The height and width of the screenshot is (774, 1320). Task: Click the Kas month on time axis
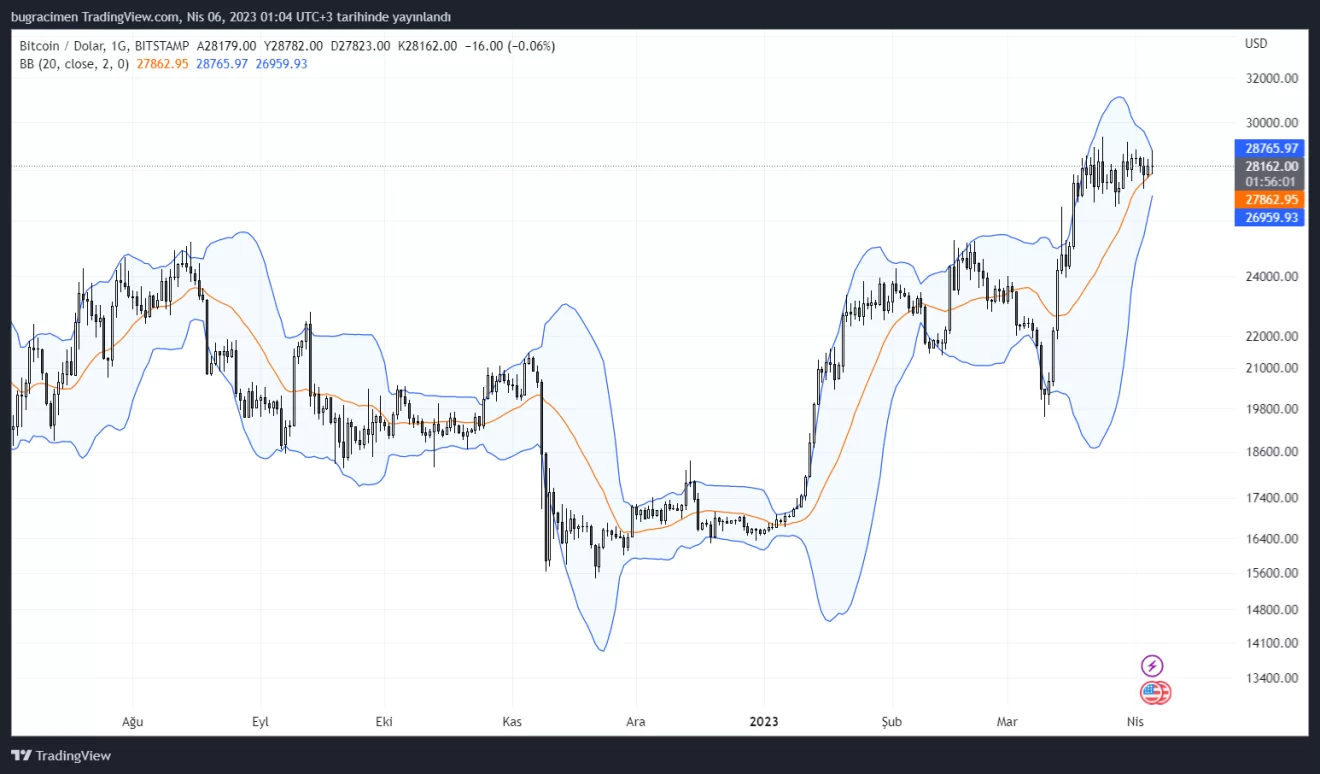512,721
